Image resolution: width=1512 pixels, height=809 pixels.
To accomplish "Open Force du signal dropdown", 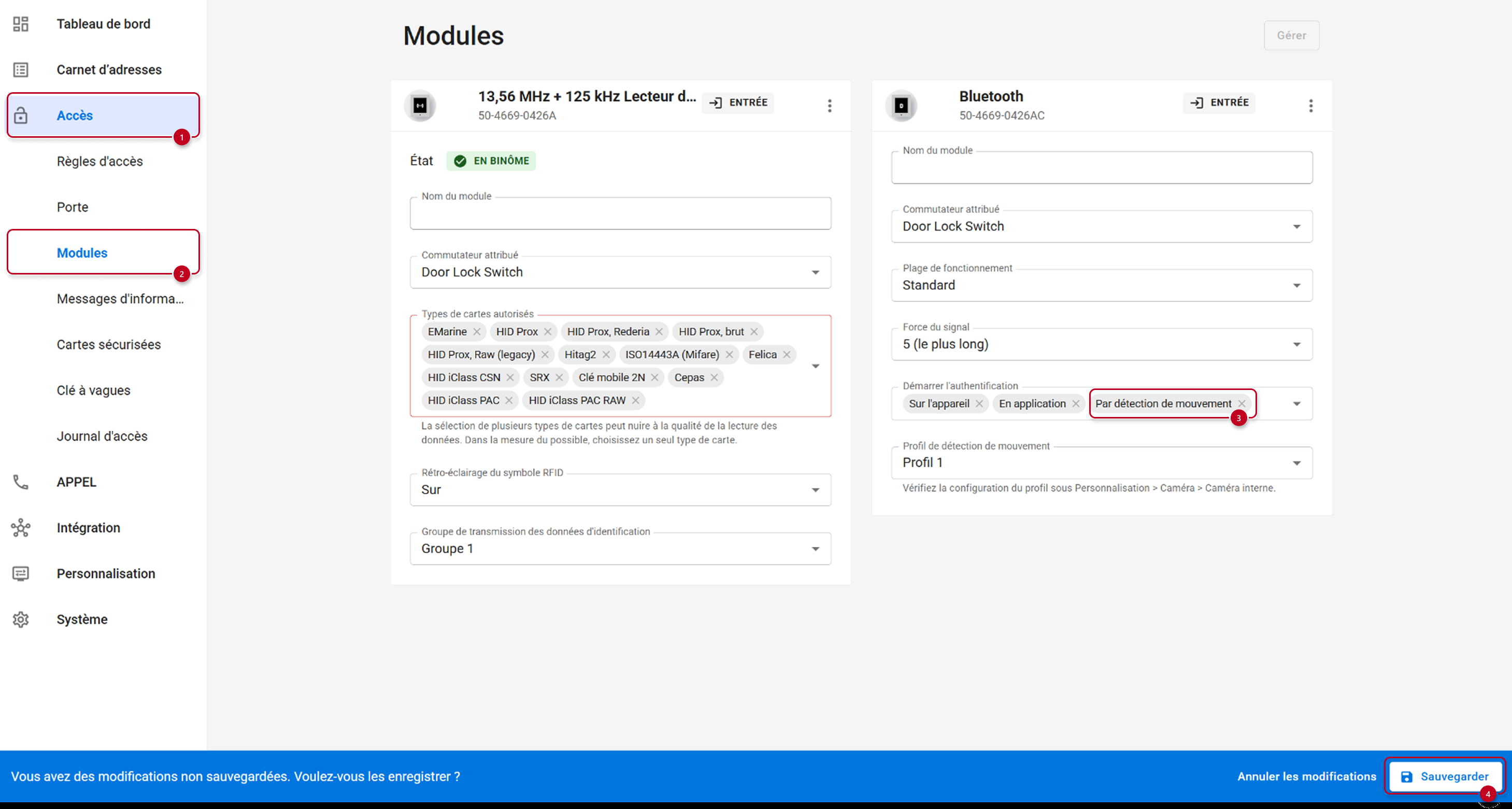I will click(1102, 344).
